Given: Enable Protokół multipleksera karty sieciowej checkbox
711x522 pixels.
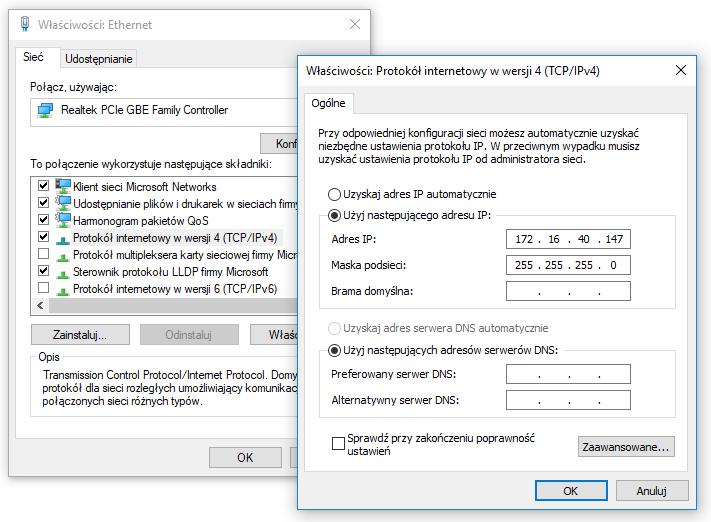Looking at the screenshot, I should click(44, 254).
